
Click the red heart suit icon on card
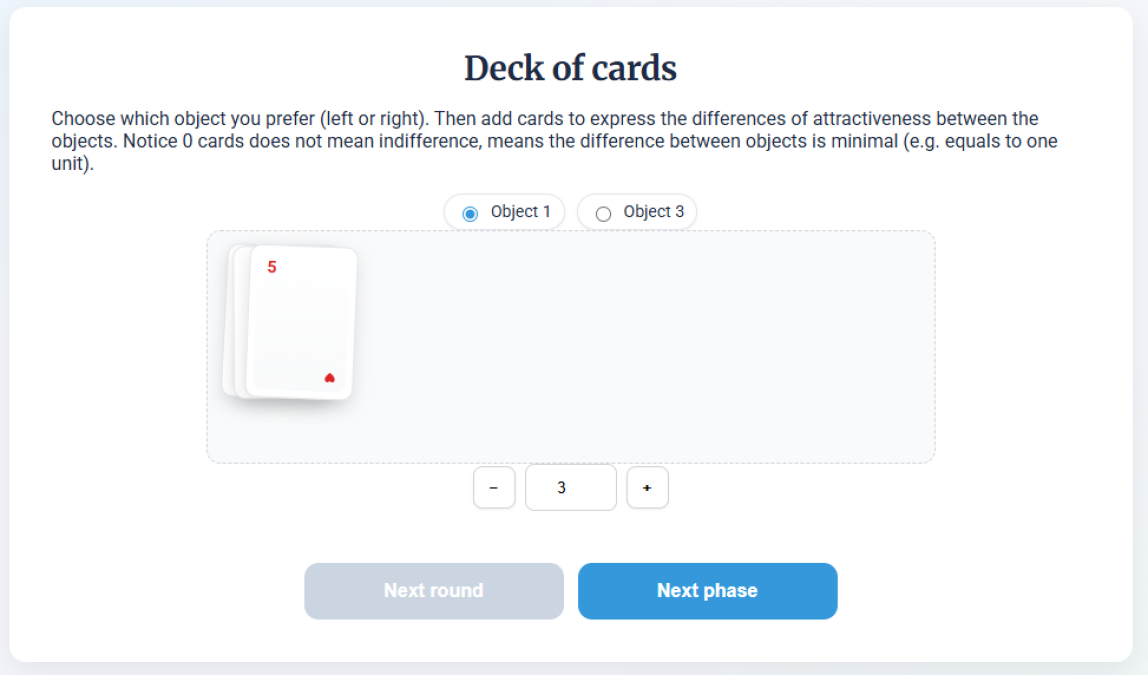click(330, 378)
